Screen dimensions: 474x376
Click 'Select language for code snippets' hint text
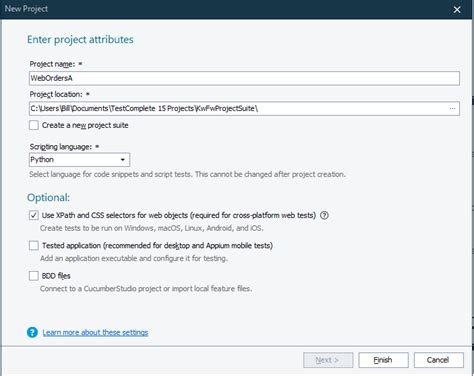(187, 174)
